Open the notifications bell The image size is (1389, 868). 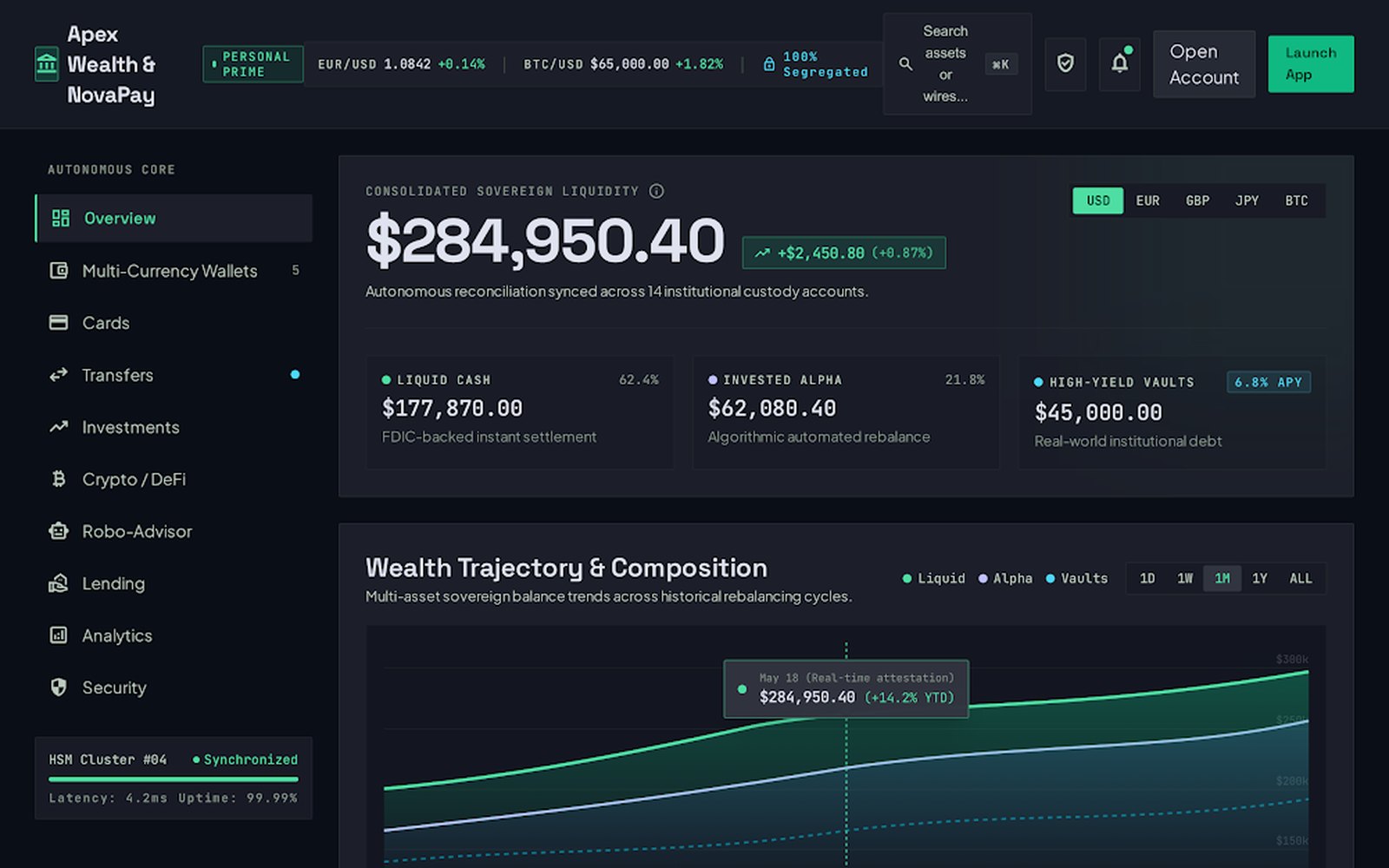[1120, 63]
